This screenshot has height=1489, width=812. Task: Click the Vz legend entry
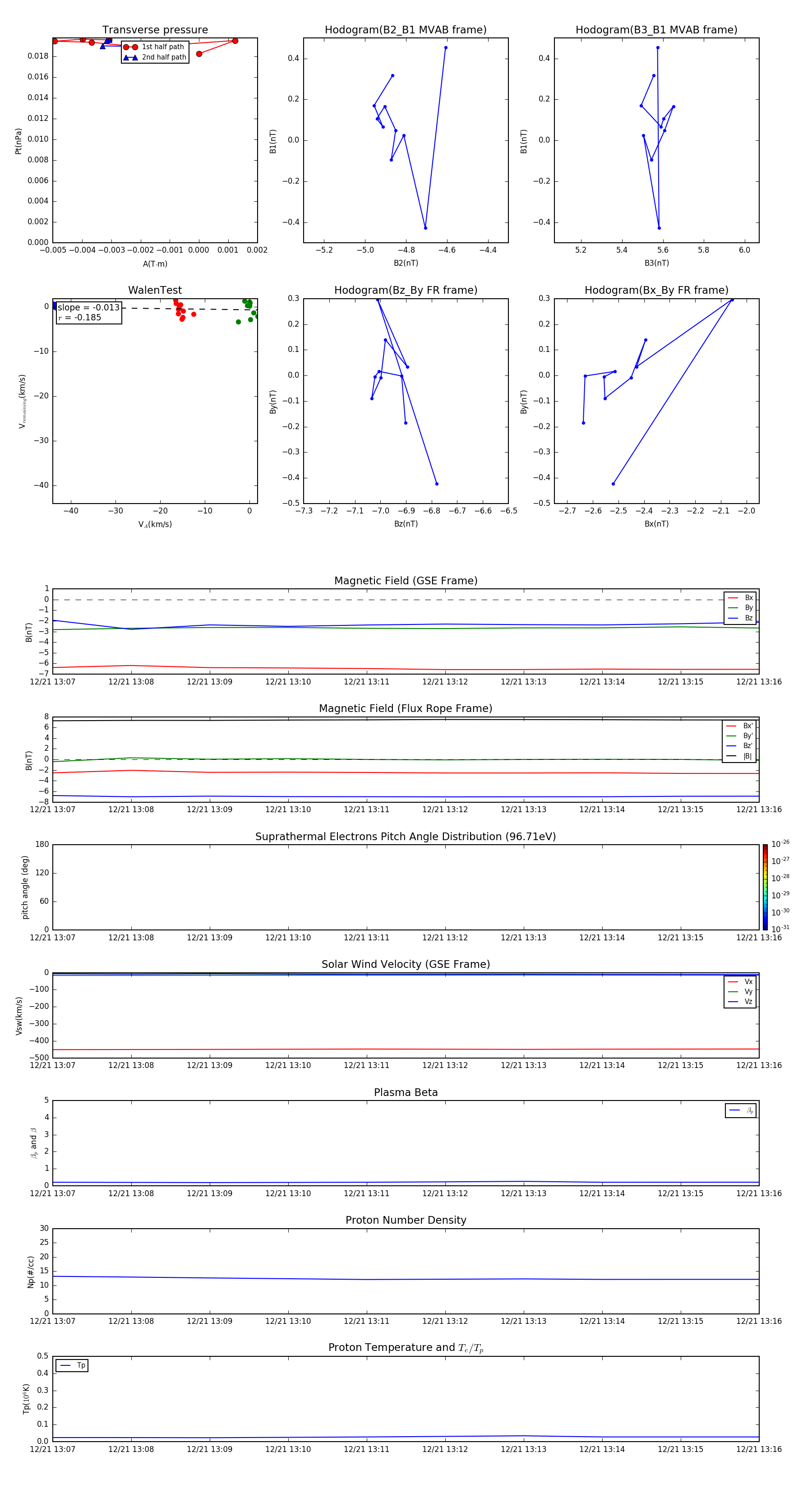click(740, 1001)
